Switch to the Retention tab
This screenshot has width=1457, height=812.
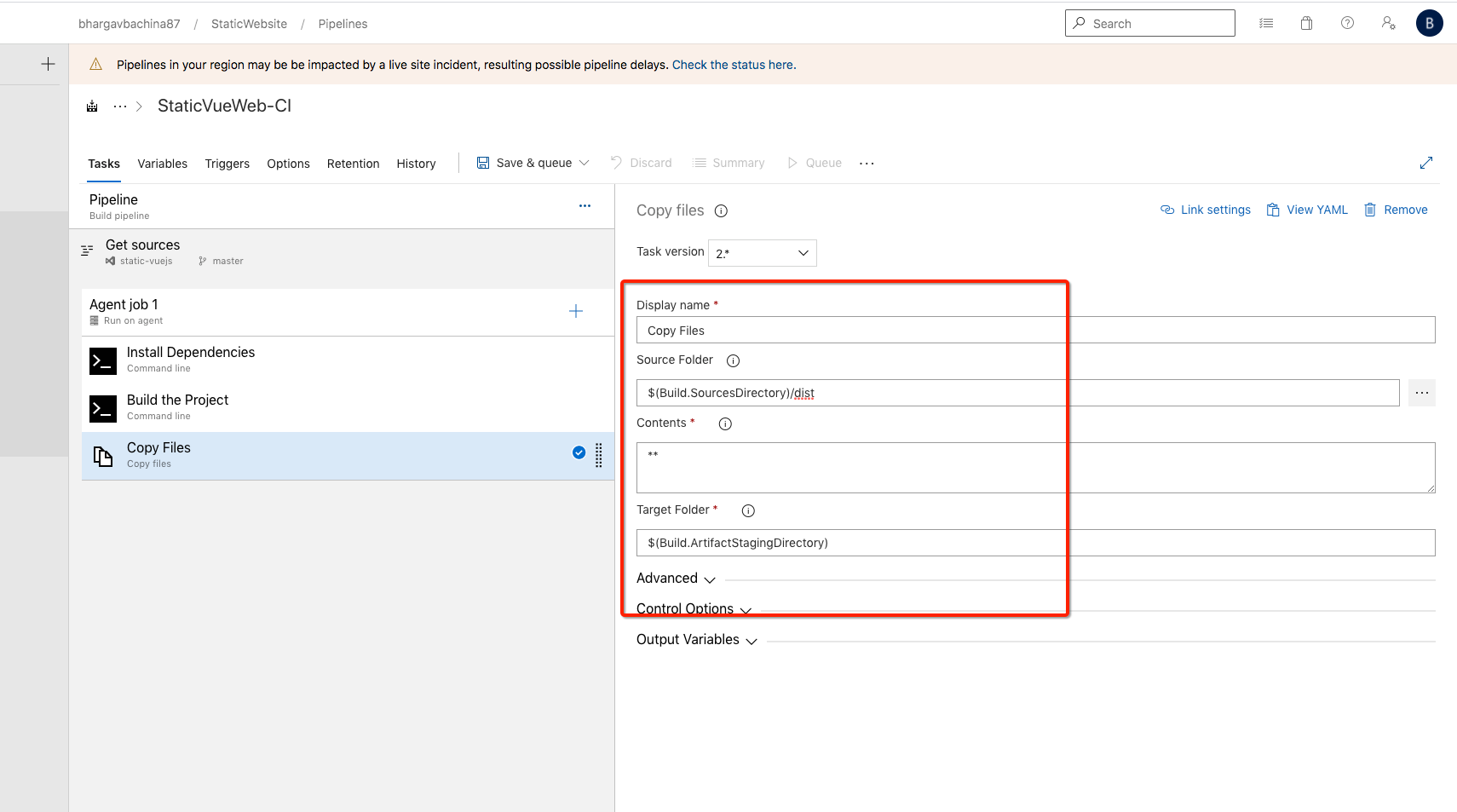(x=353, y=164)
